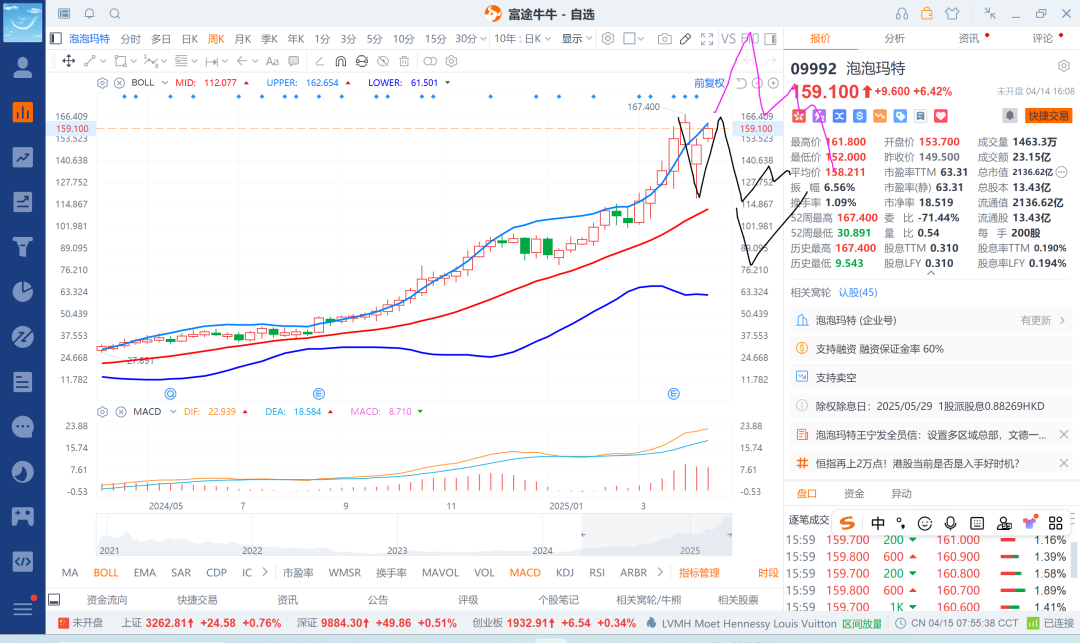Image resolution: width=1080 pixels, height=643 pixels.
Task: Click the notification bell in title bar
Action: pyautogui.click(x=90, y=13)
